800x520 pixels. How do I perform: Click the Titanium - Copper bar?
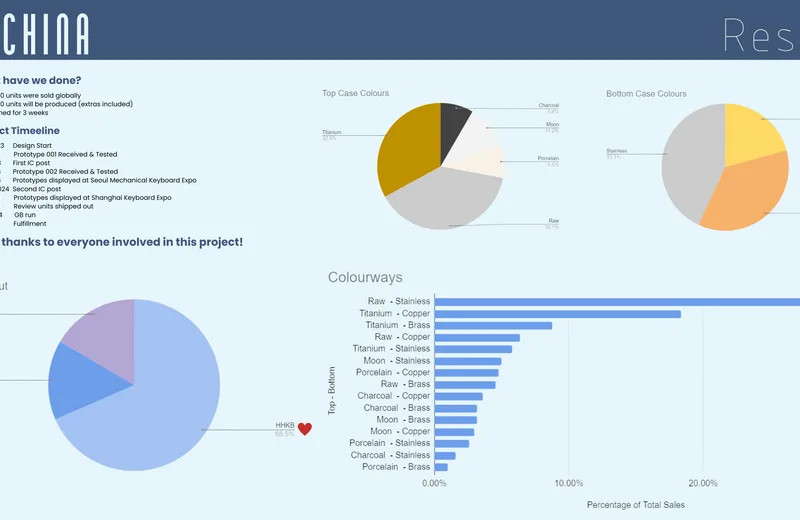click(558, 314)
